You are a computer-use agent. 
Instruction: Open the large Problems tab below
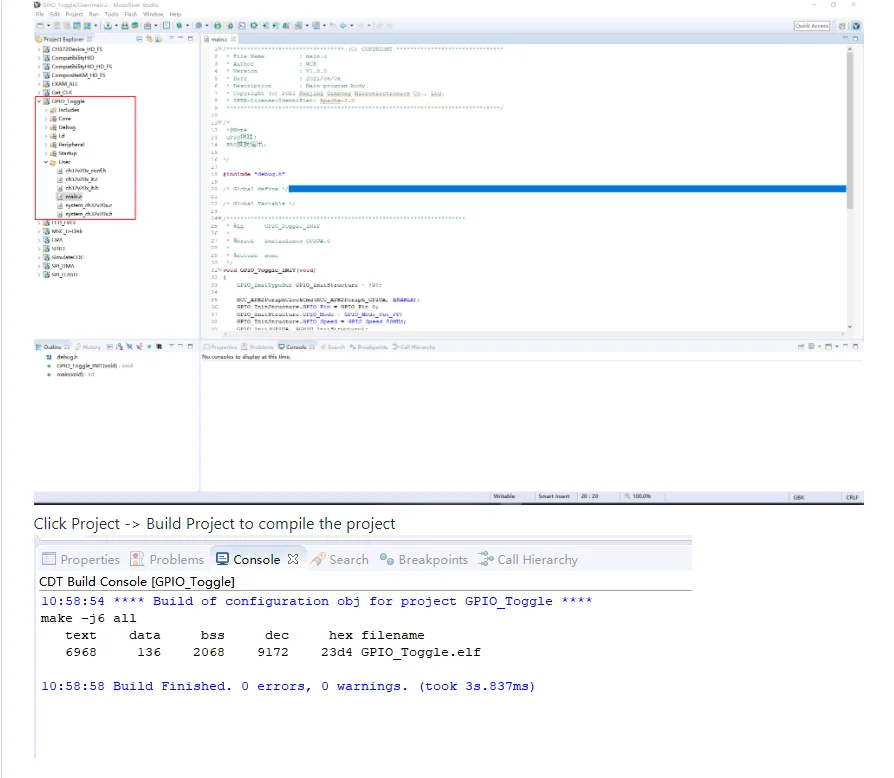pos(167,560)
